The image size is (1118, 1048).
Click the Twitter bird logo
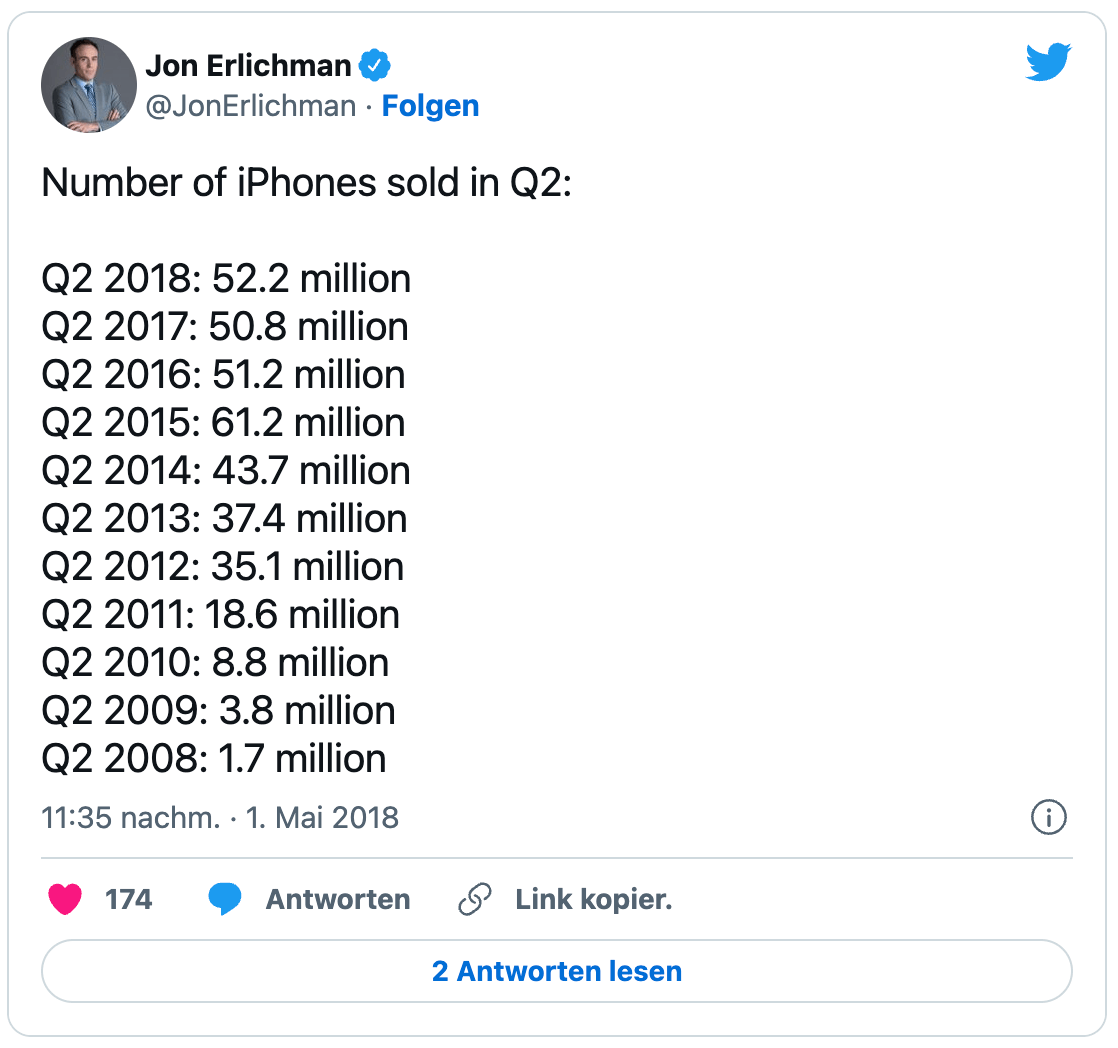[1048, 61]
